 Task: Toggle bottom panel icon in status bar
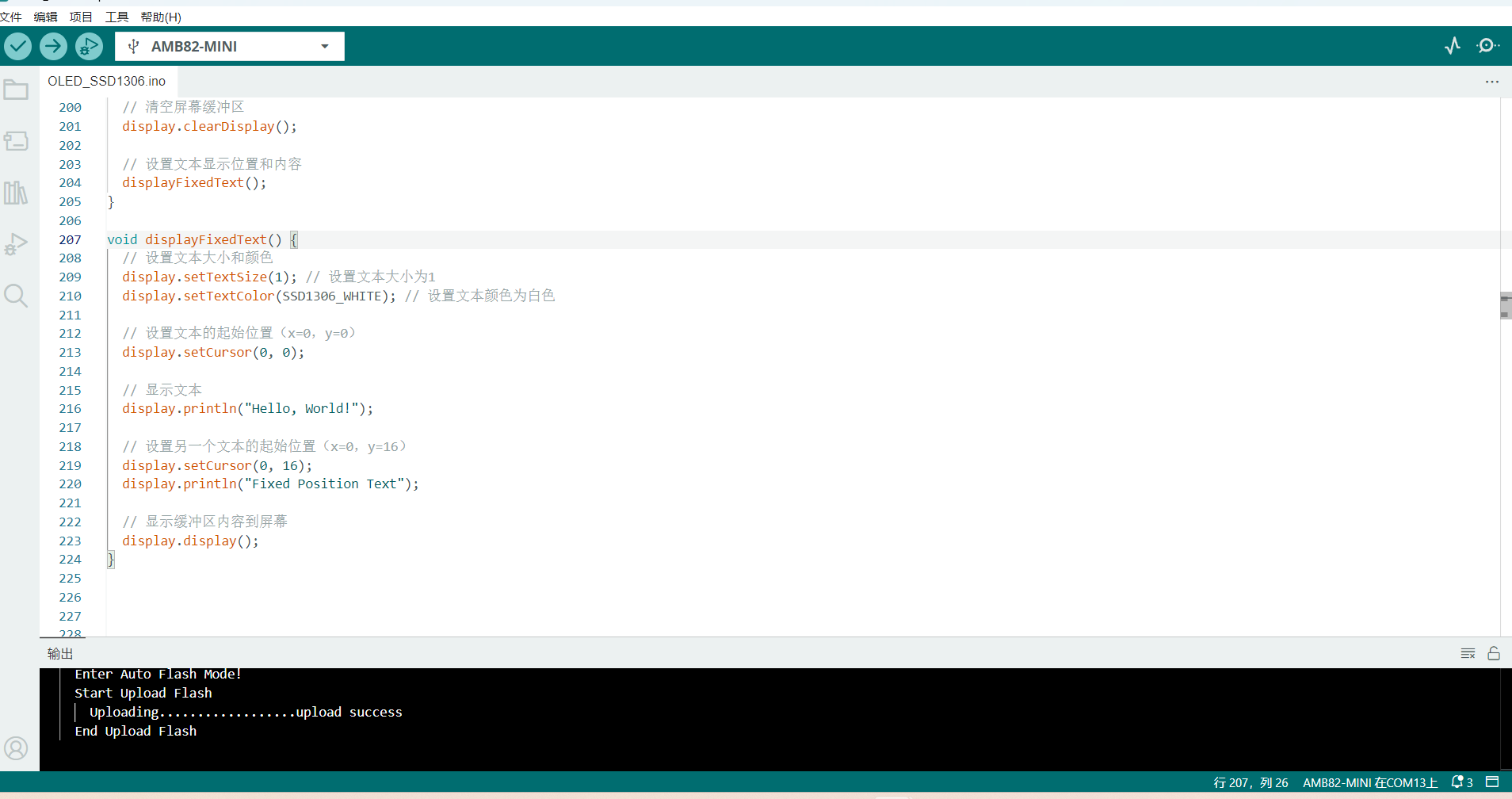[1492, 782]
